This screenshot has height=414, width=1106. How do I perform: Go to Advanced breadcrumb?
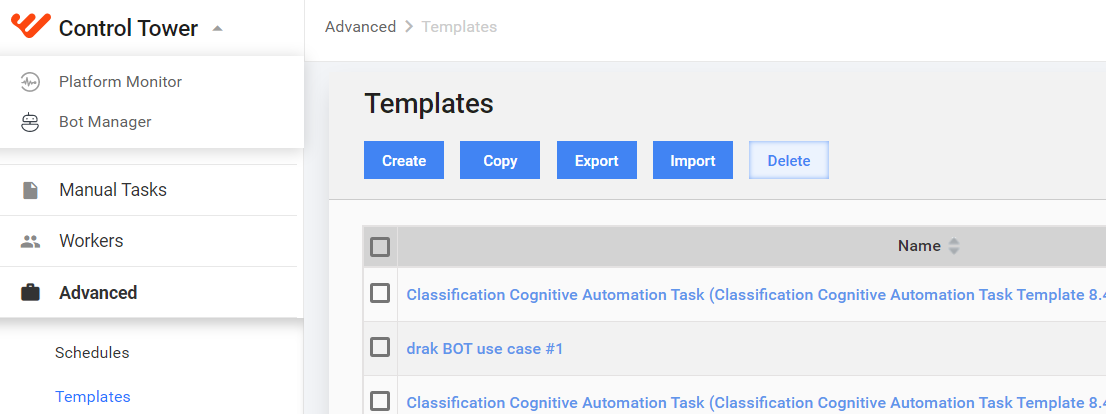pyautogui.click(x=360, y=27)
